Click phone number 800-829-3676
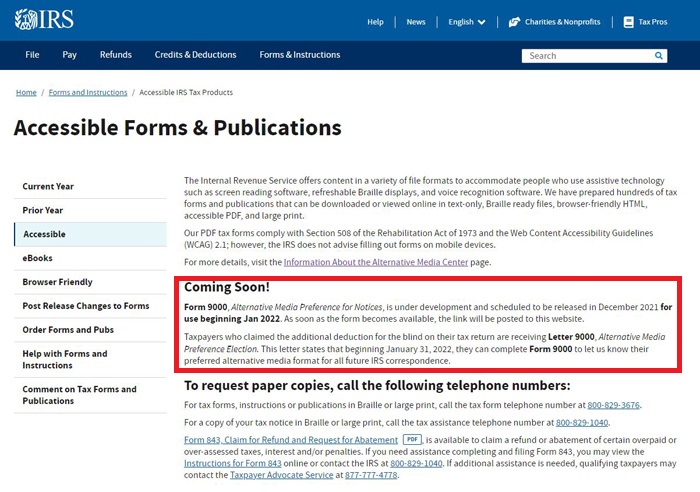The image size is (700, 492). 613,405
